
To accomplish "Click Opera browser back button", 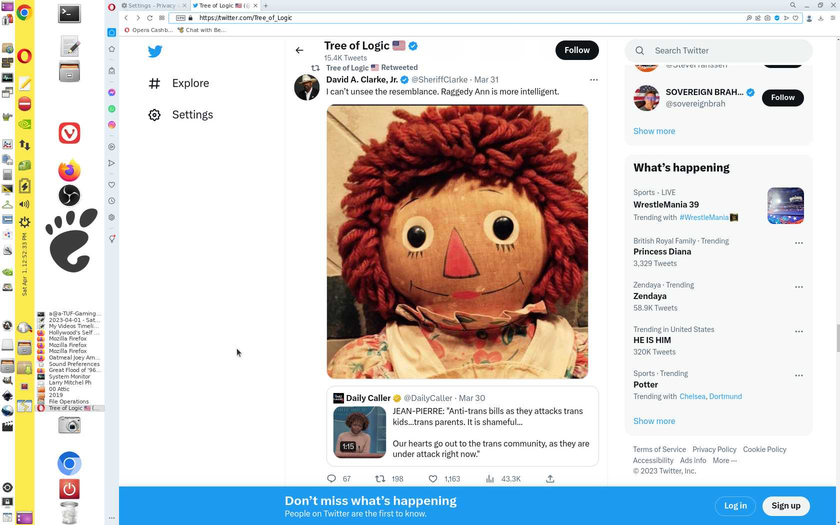I will pyautogui.click(x=126, y=18).
